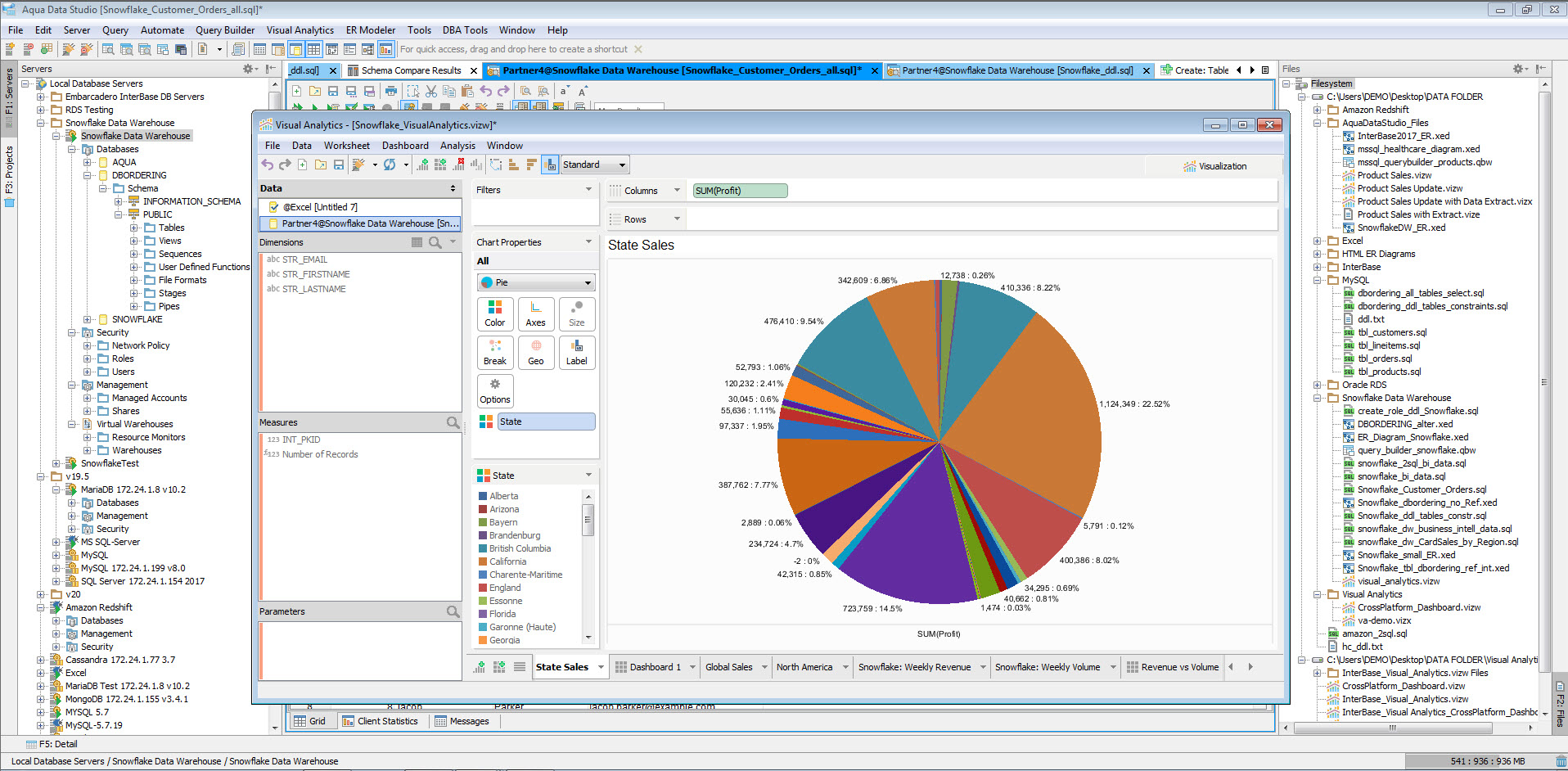Open the Chart Properties dropdown arrow

pos(588,241)
